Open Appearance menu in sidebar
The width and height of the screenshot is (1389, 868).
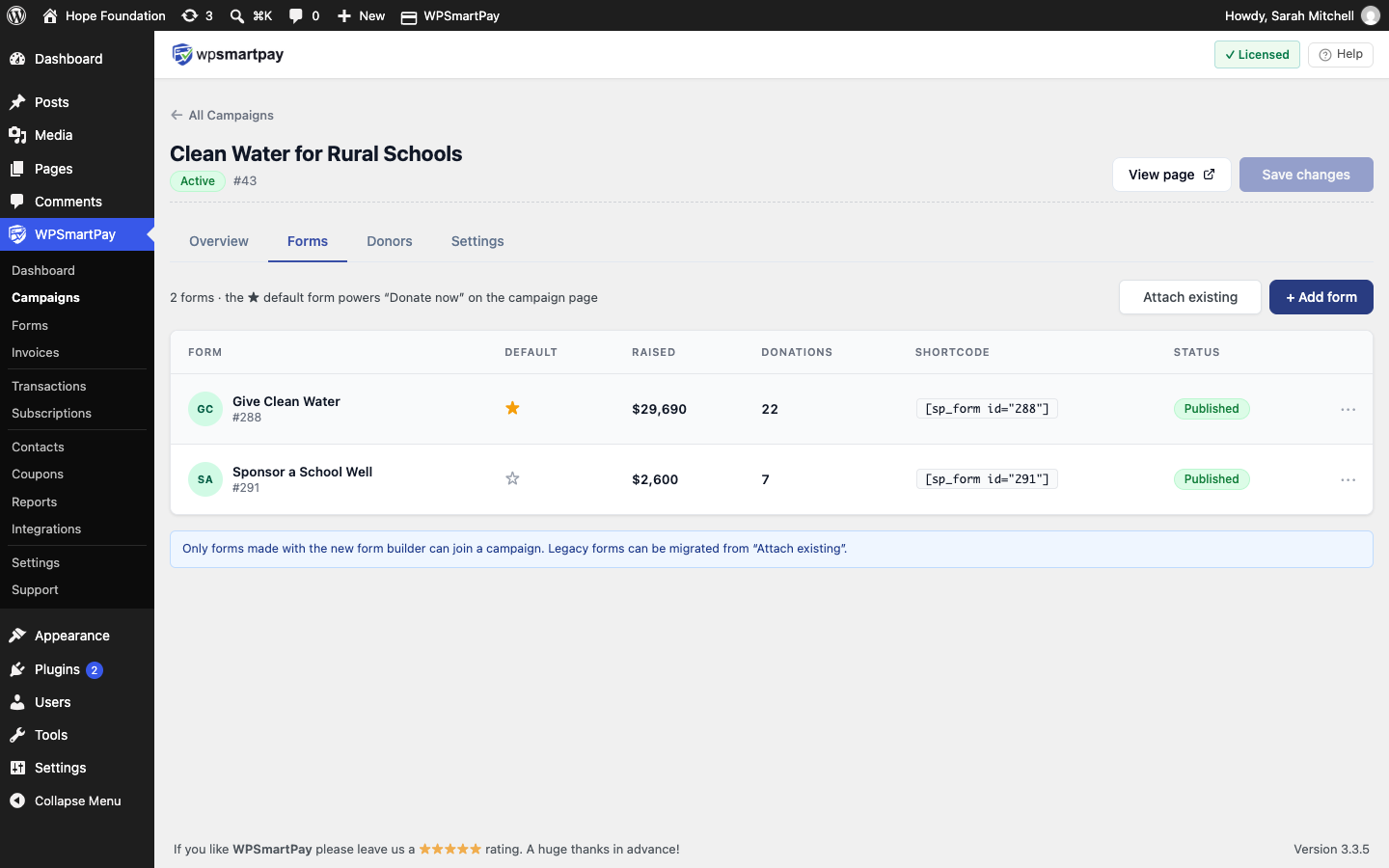click(x=77, y=636)
